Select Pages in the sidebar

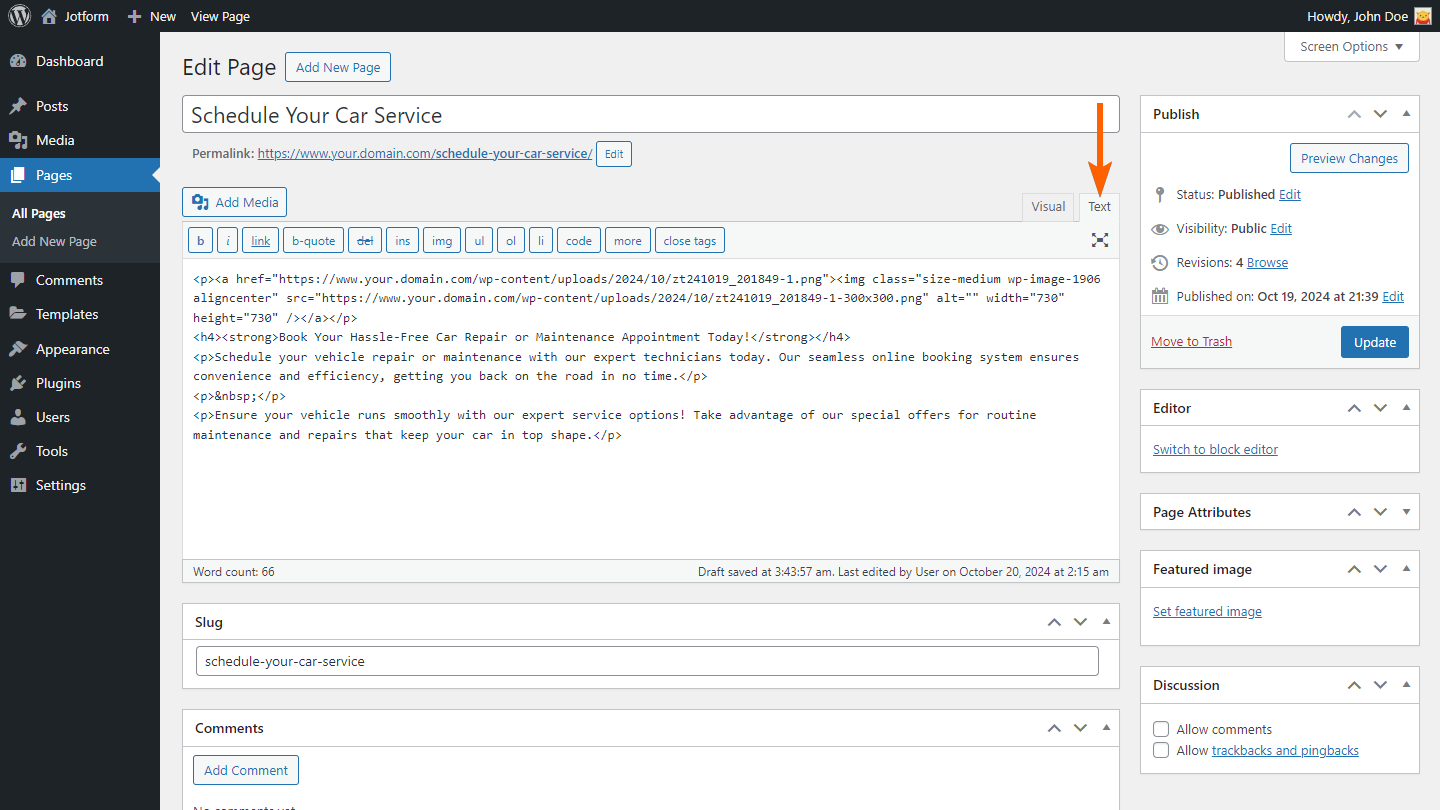tap(80, 175)
